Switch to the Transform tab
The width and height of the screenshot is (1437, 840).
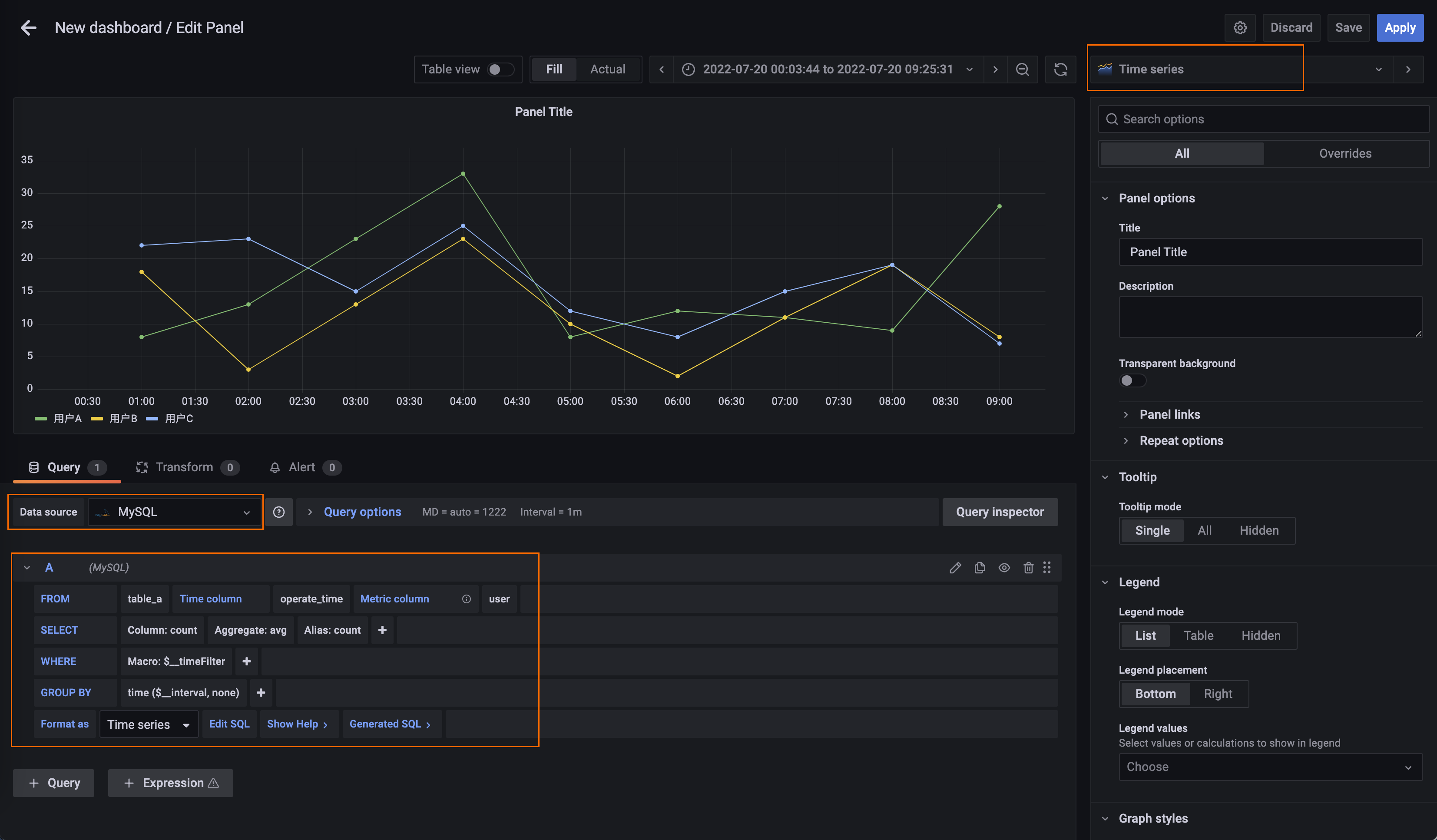(x=185, y=467)
